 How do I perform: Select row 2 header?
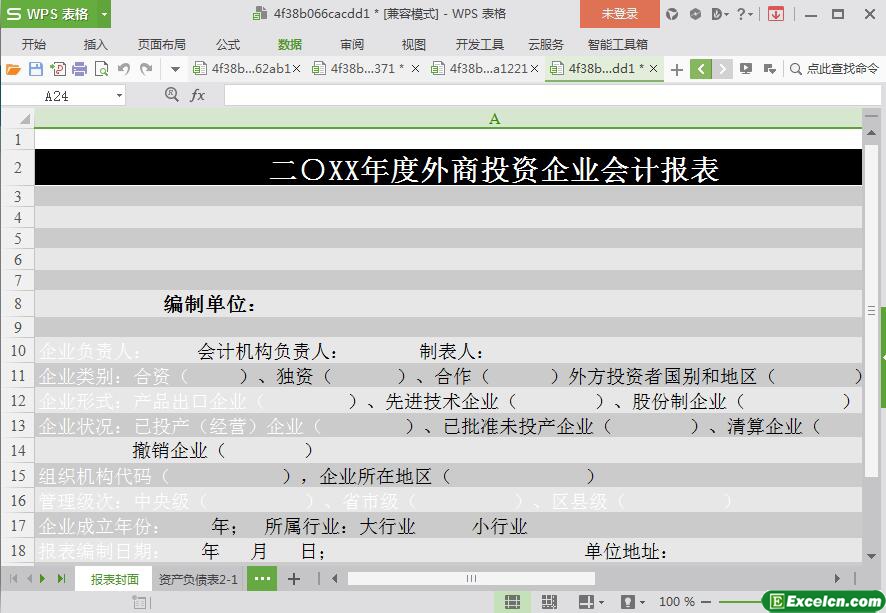point(18,167)
